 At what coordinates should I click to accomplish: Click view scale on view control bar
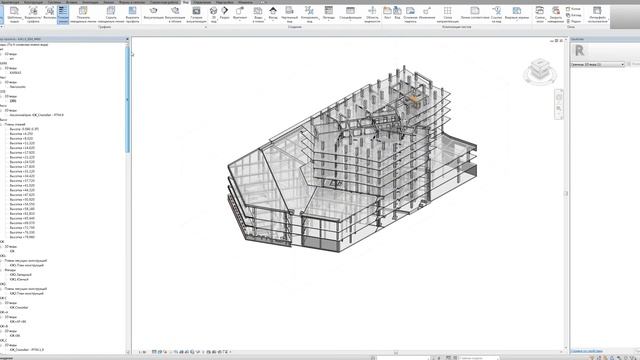click(142, 352)
